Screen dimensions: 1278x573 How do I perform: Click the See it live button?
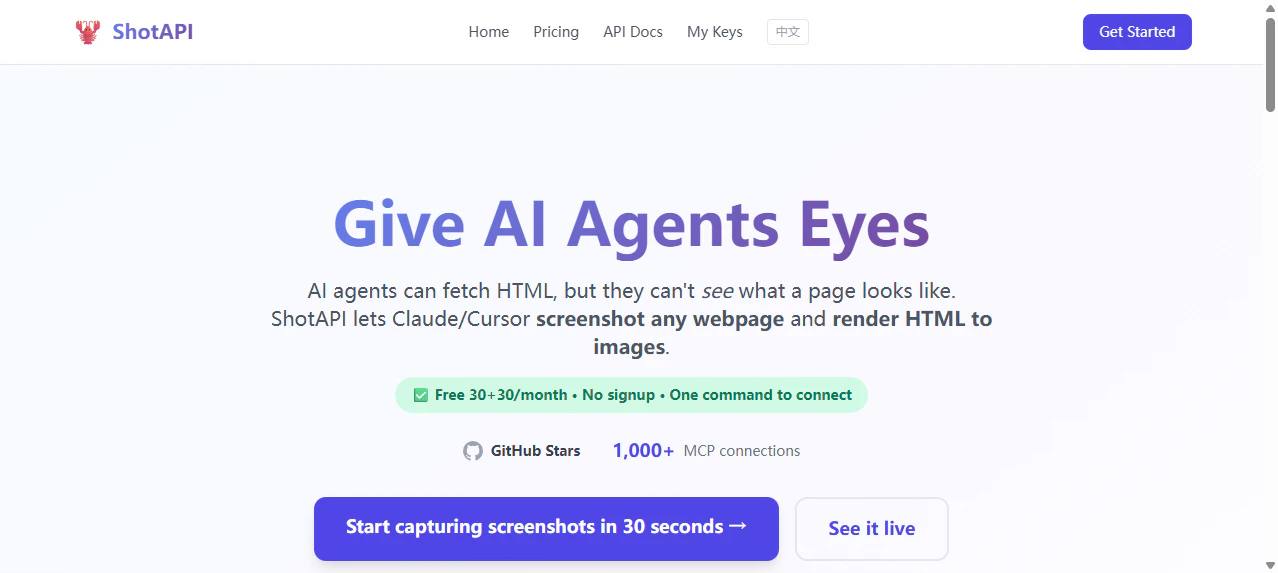tap(872, 529)
